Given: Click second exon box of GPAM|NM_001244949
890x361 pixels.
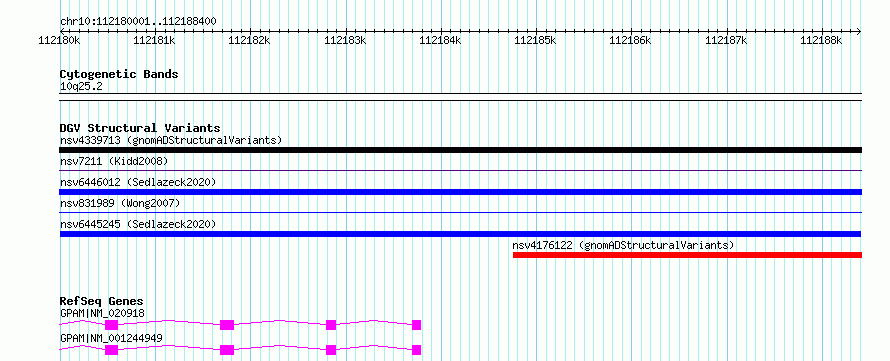Looking at the screenshot, I should click(227, 350).
